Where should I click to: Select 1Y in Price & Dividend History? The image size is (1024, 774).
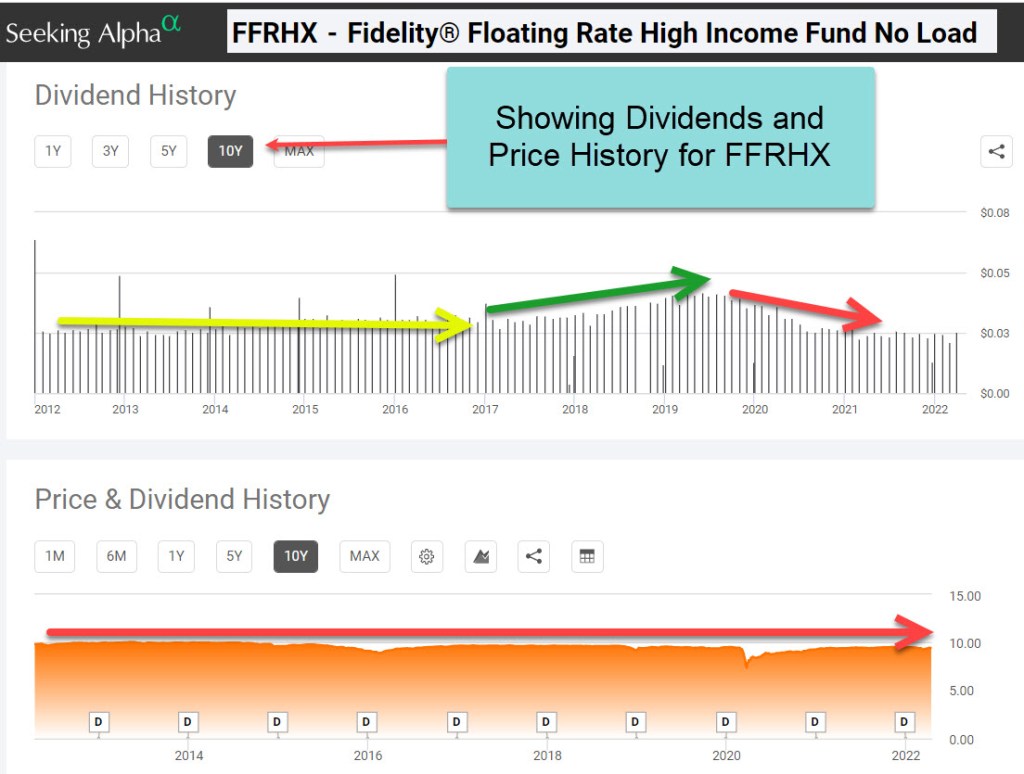tap(176, 556)
